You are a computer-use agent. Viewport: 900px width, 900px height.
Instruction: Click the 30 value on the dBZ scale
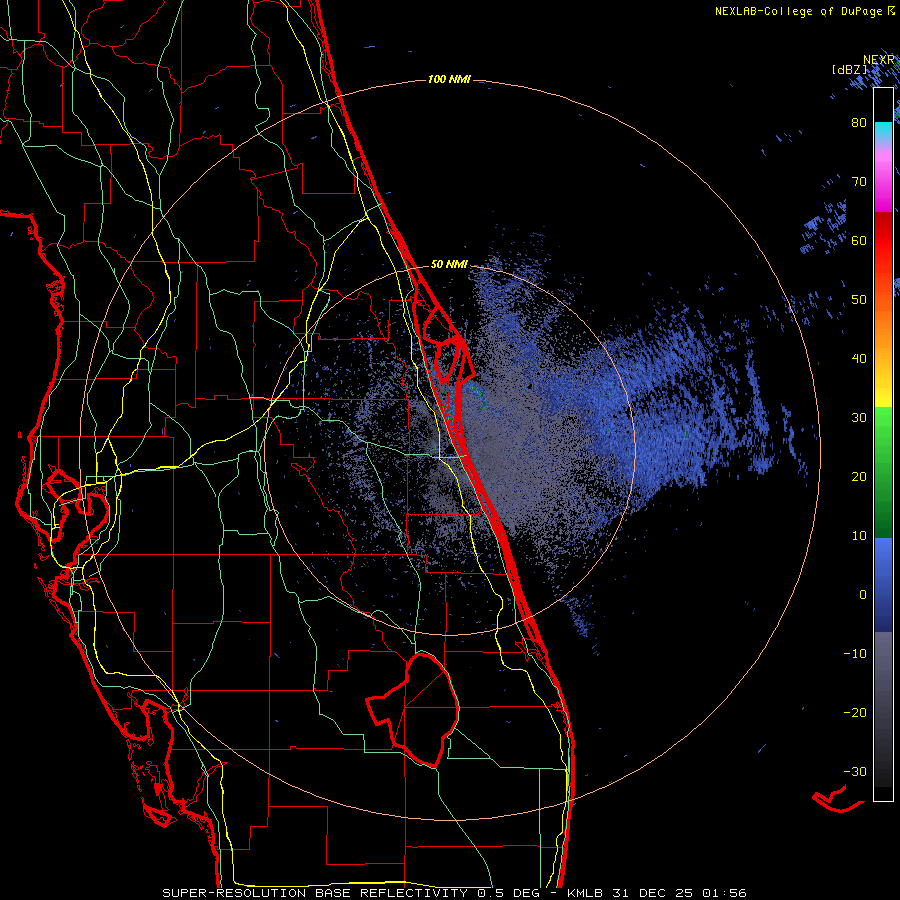point(859,418)
